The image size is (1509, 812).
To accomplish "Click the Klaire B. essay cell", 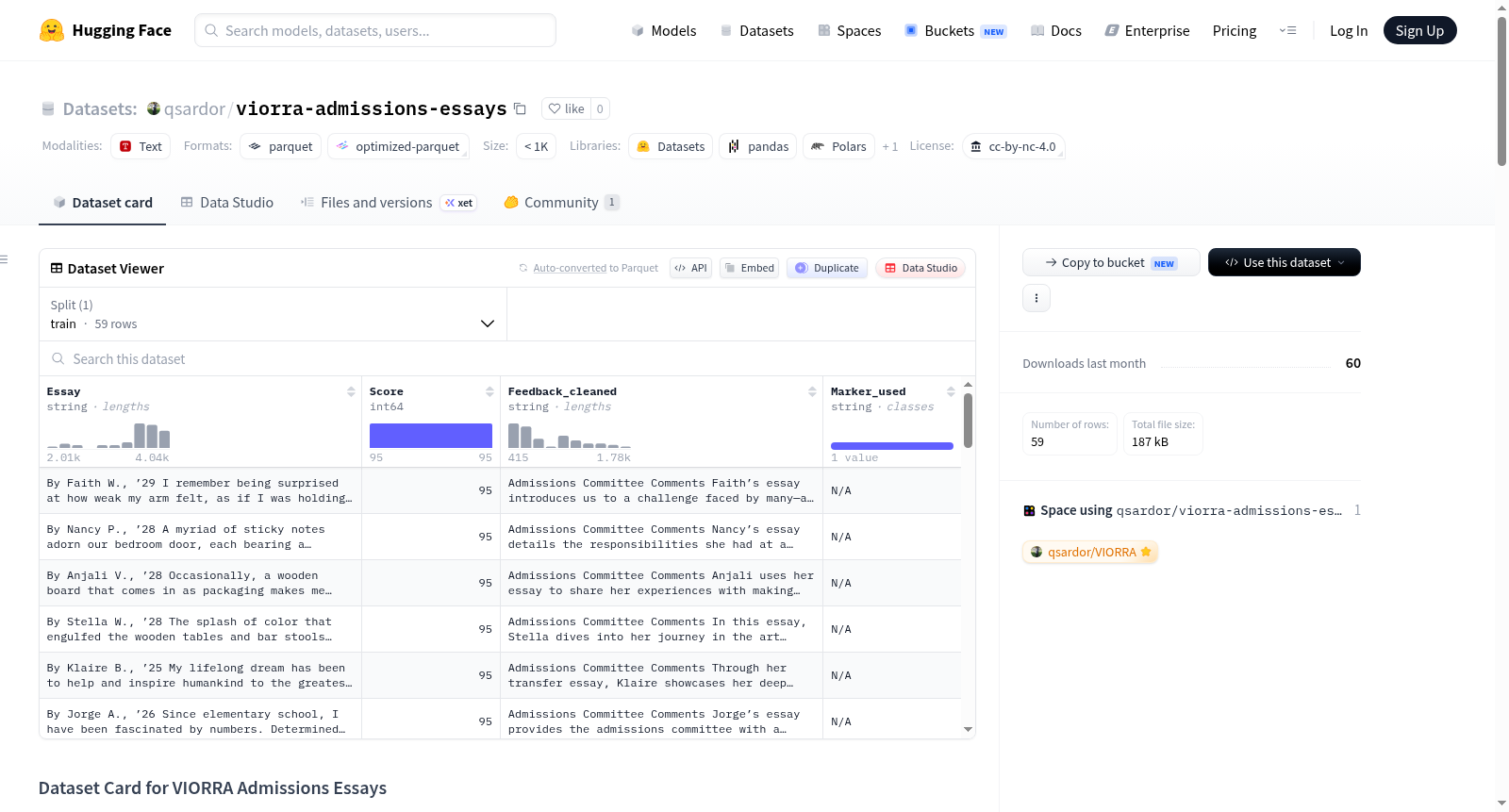I will [200, 675].
